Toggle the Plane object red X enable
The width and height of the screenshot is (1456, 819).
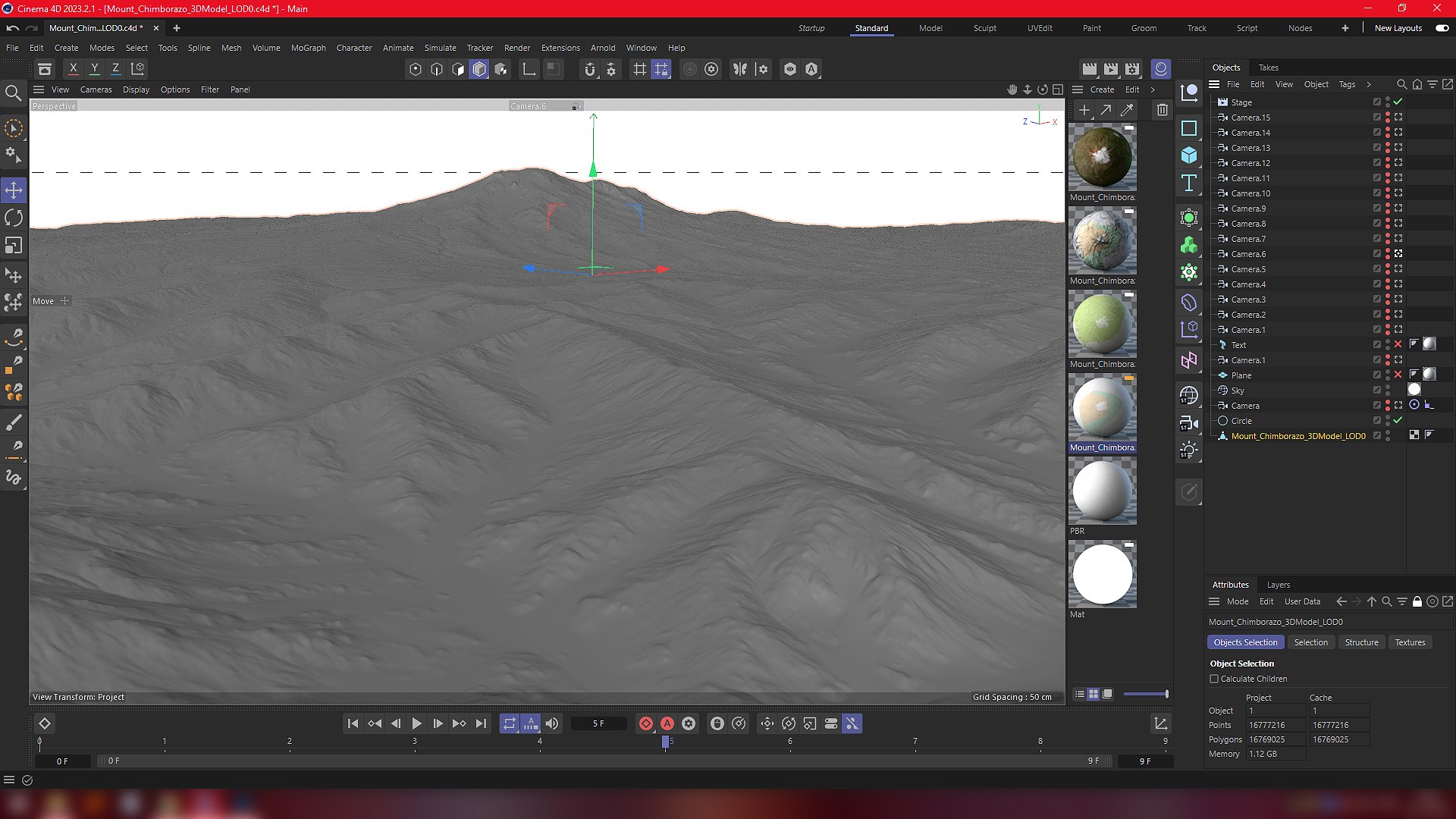click(x=1398, y=375)
